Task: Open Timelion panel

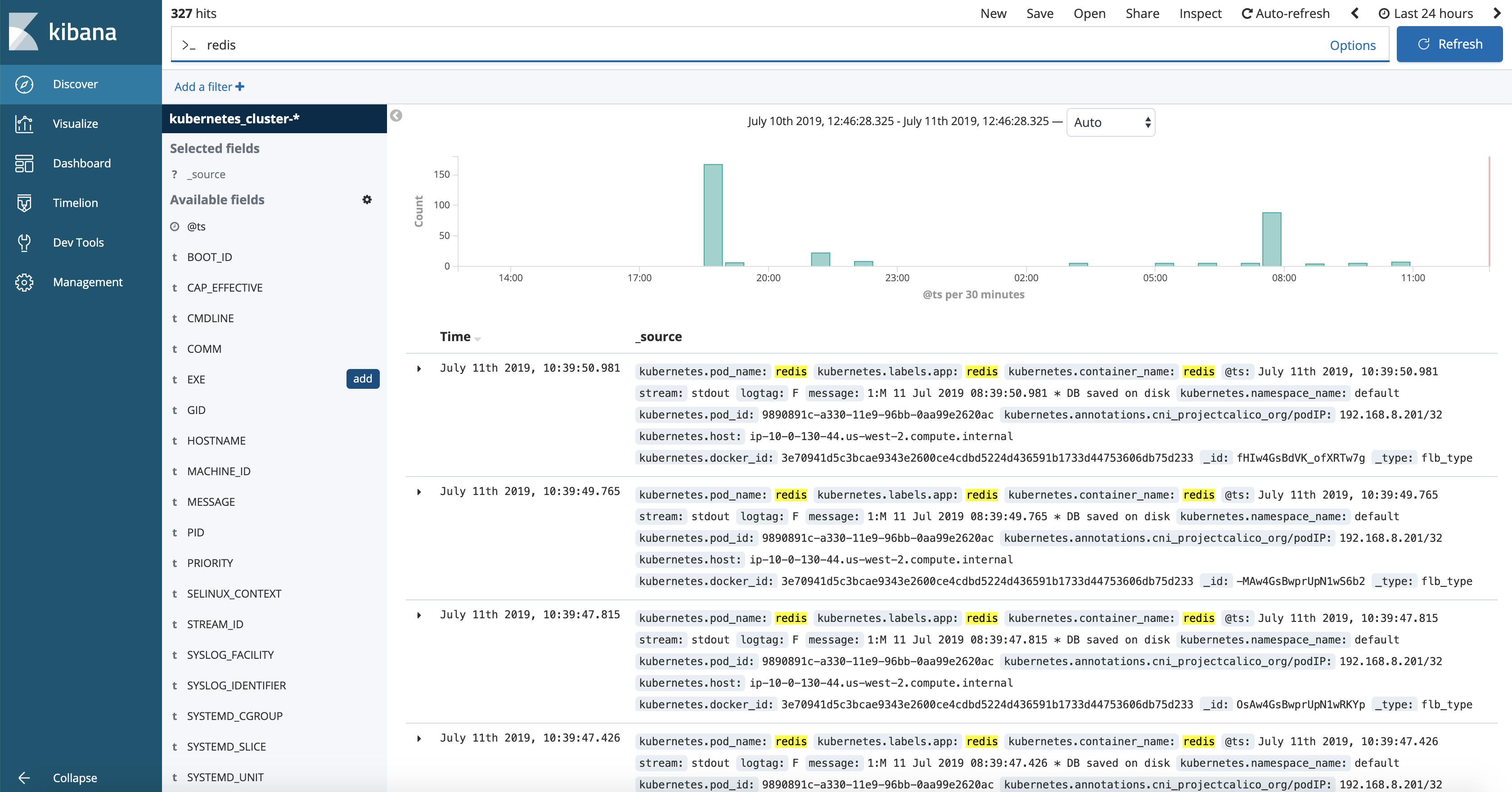Action: tap(75, 202)
